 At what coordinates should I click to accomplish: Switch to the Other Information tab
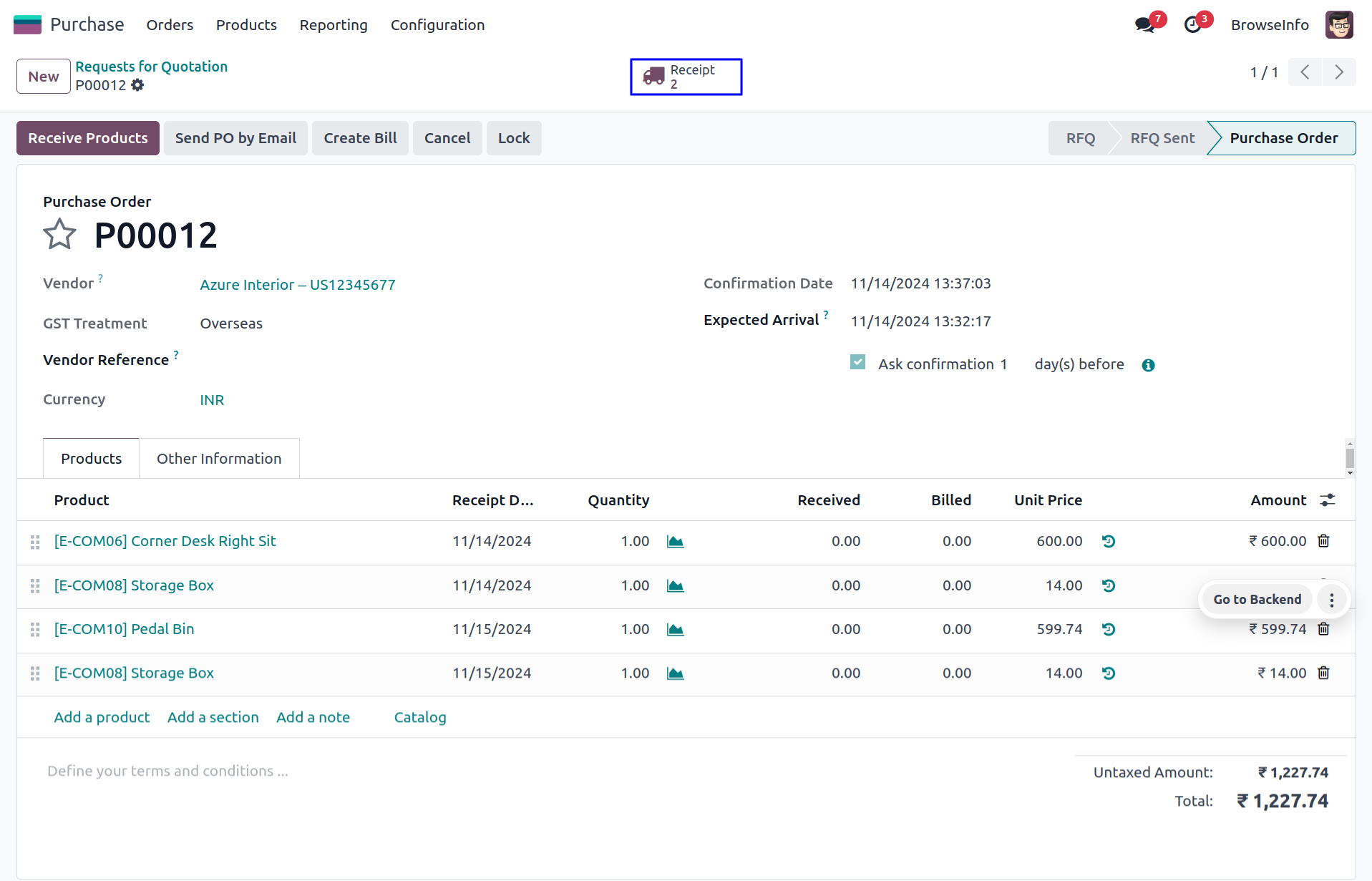[219, 459]
